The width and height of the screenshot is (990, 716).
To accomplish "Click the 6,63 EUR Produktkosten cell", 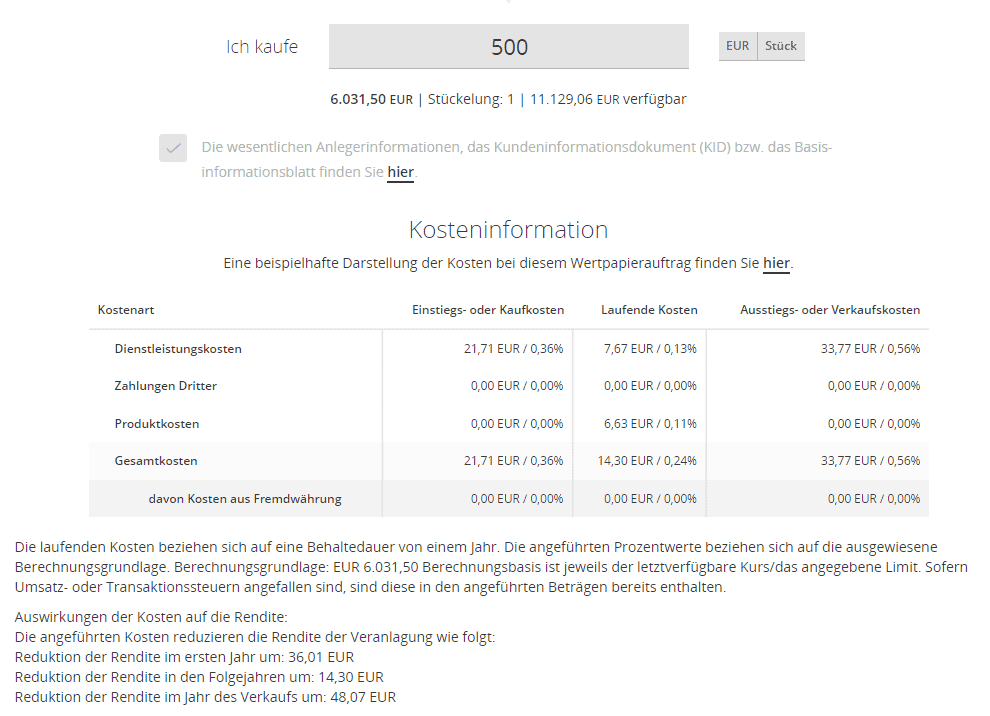I will pyautogui.click(x=650, y=424).
